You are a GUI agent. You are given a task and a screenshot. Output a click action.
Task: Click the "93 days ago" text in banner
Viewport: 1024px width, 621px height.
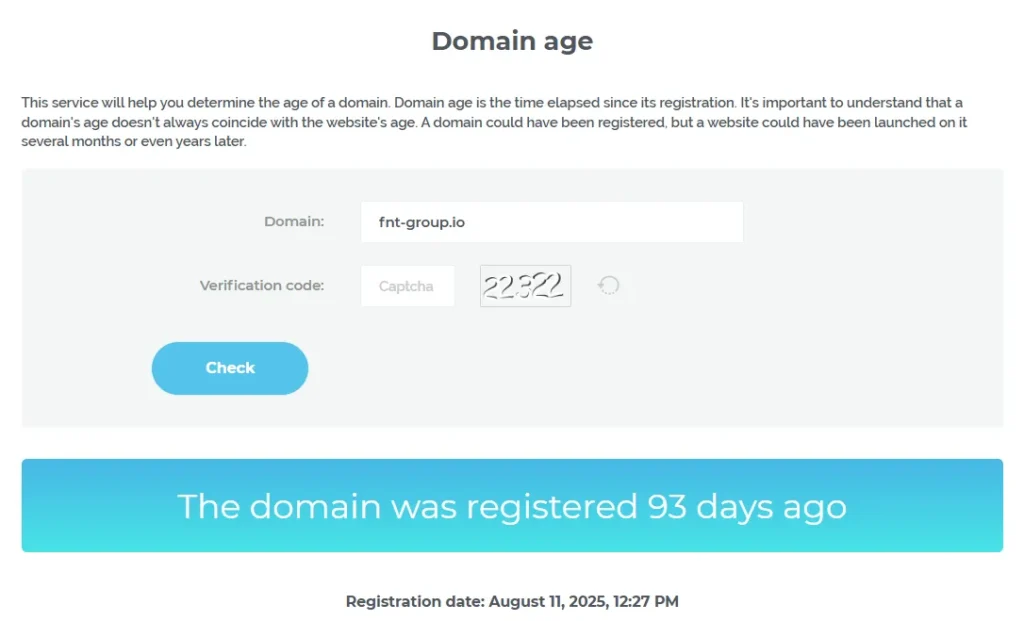tap(746, 507)
